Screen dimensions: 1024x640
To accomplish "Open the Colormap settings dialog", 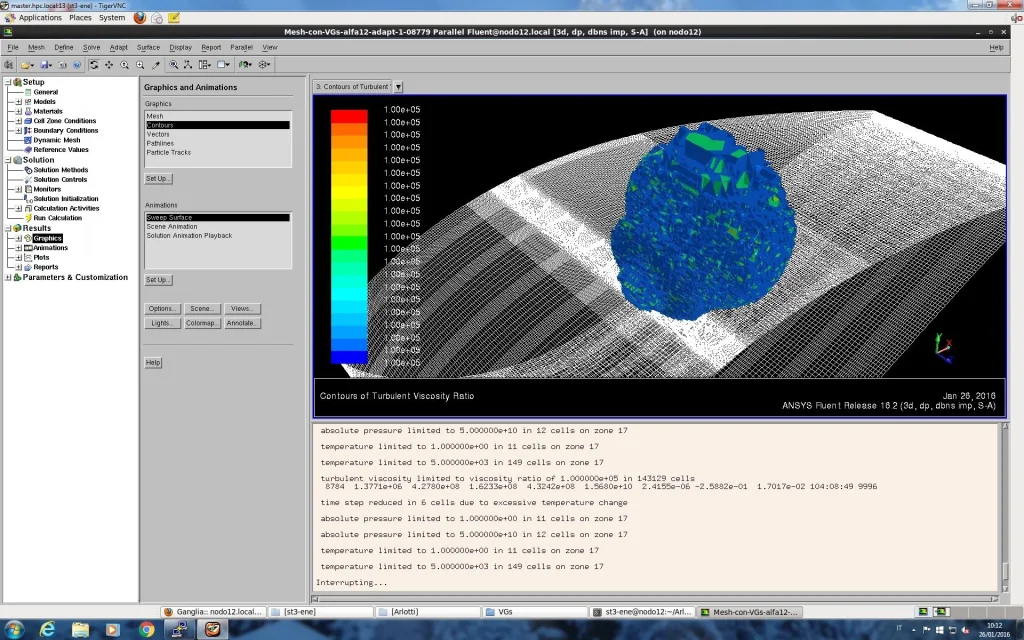I will pyautogui.click(x=202, y=323).
